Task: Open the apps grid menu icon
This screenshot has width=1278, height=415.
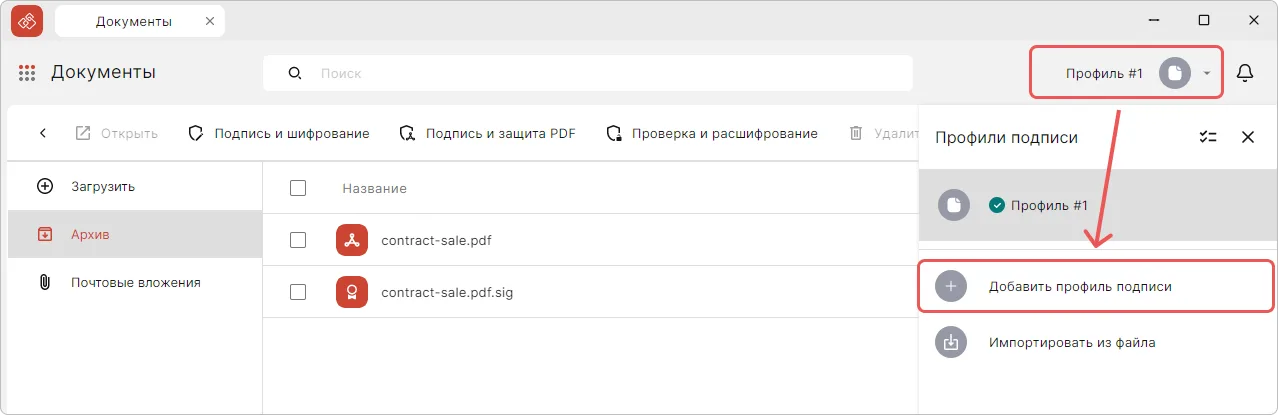Action: pyautogui.click(x=27, y=73)
